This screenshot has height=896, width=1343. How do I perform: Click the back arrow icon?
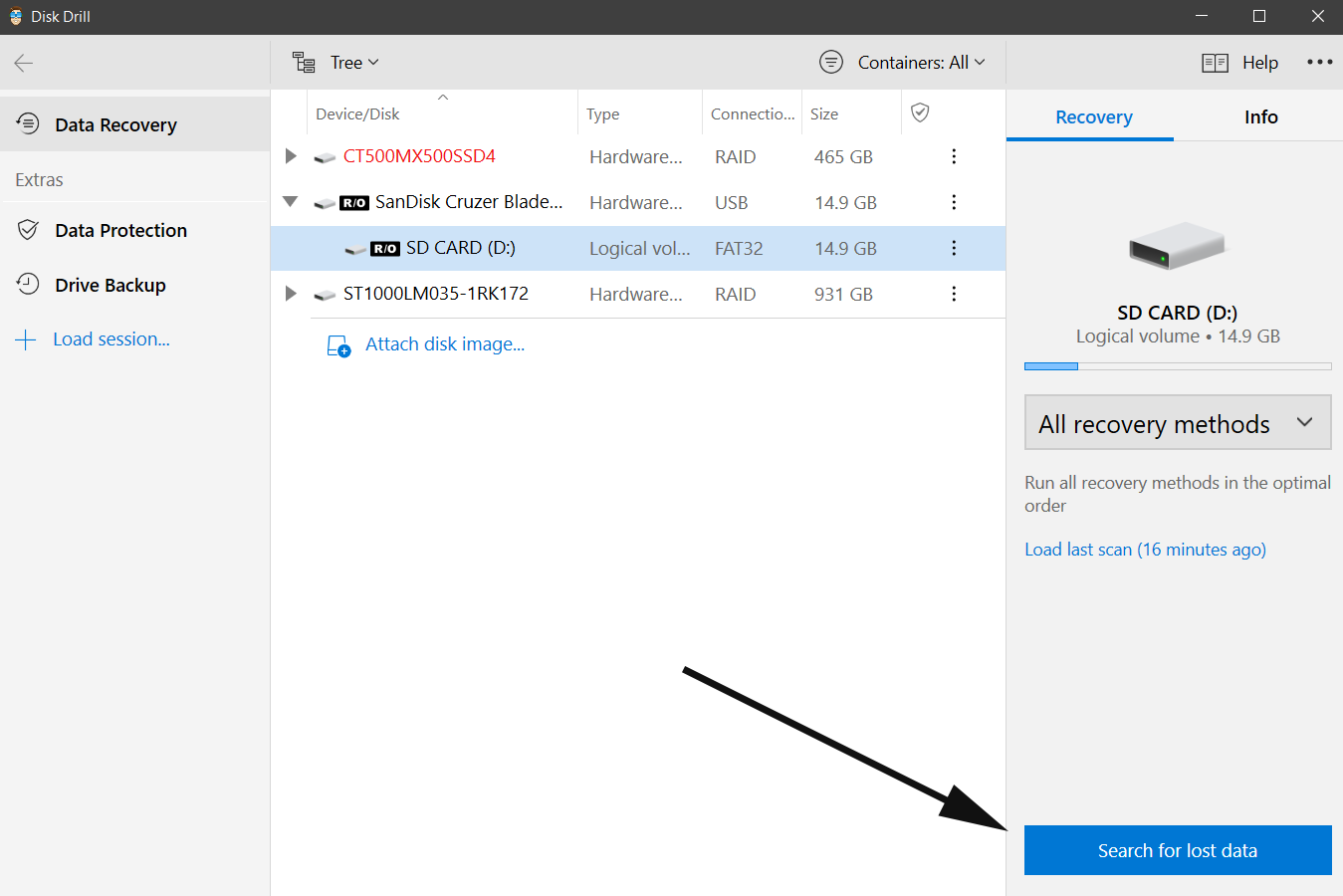pos(24,64)
